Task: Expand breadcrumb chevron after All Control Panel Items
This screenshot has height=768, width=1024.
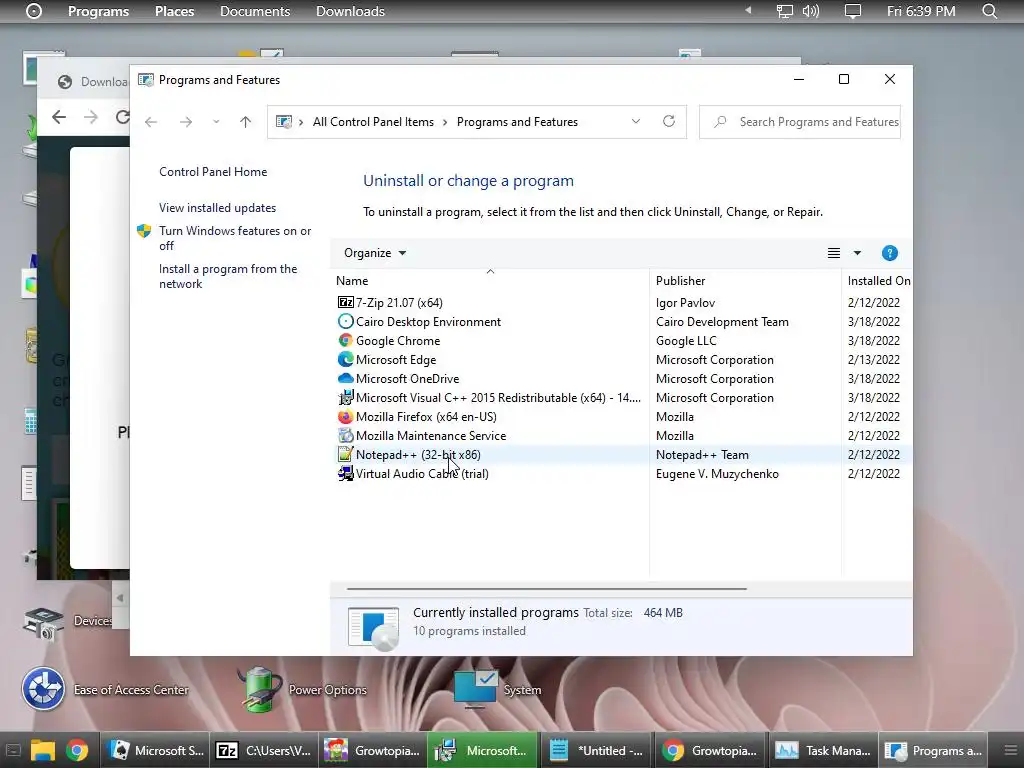Action: 445,122
